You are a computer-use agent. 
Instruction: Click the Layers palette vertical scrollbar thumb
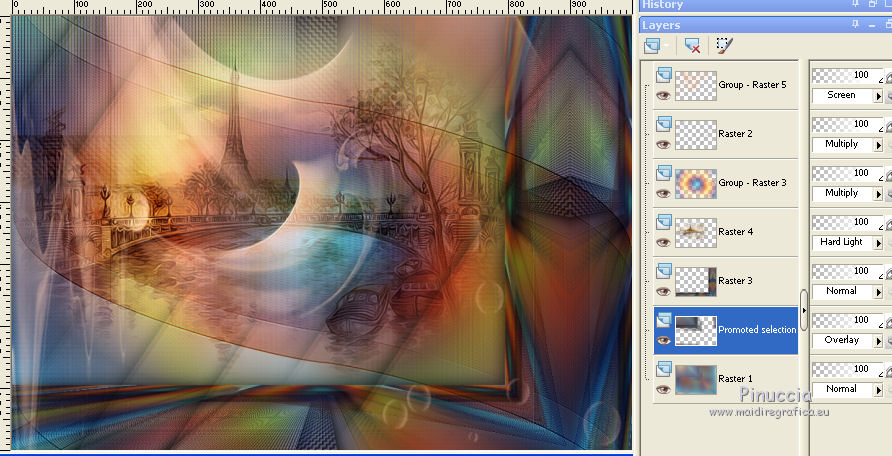tap(803, 310)
